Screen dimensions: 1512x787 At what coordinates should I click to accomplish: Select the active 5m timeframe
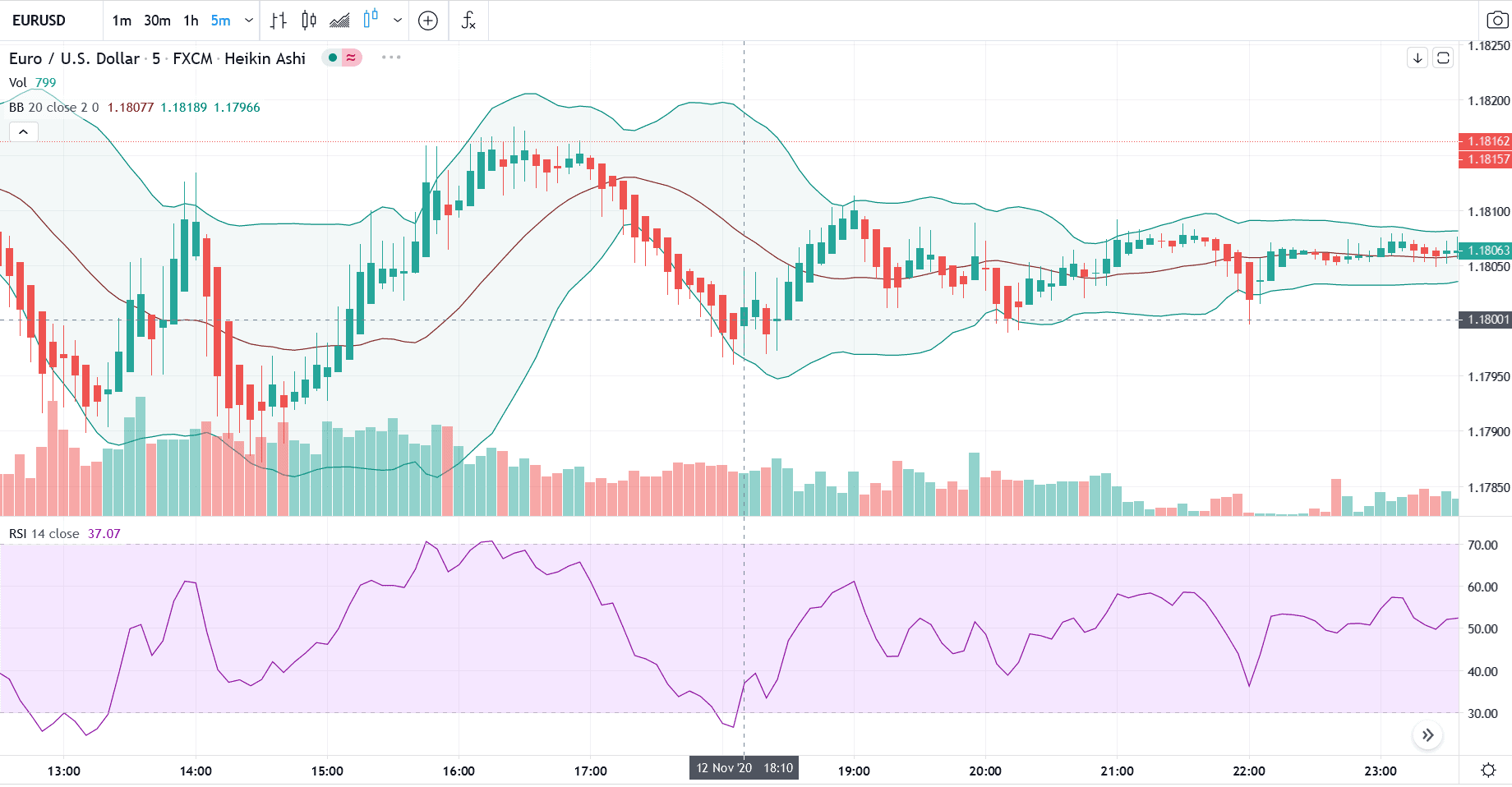click(220, 21)
